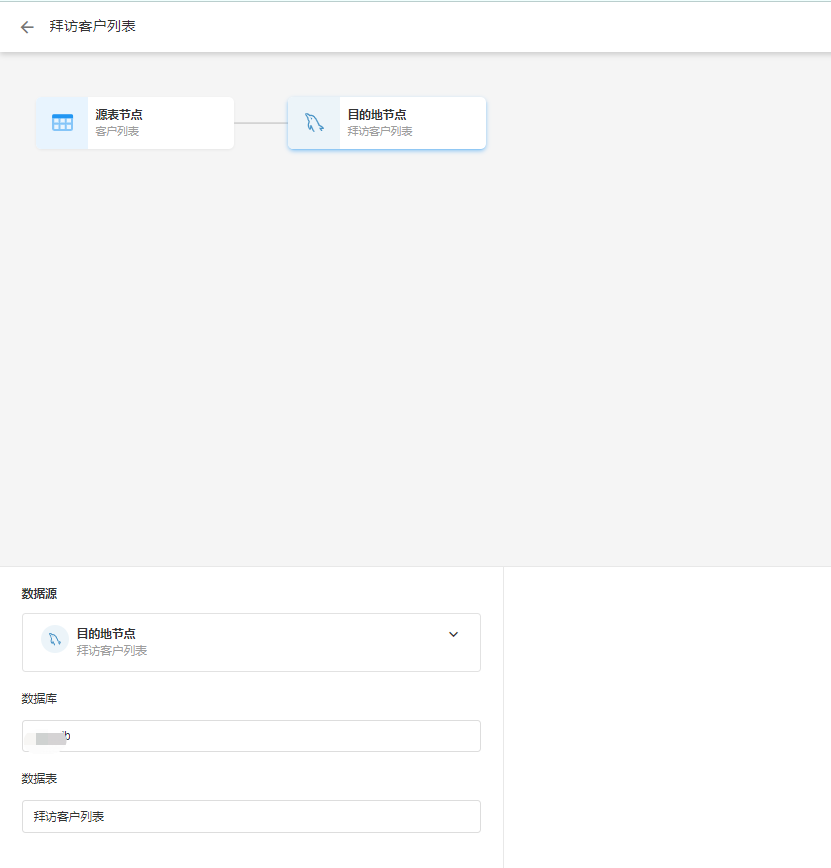Click the 数据库 field label

39,699
